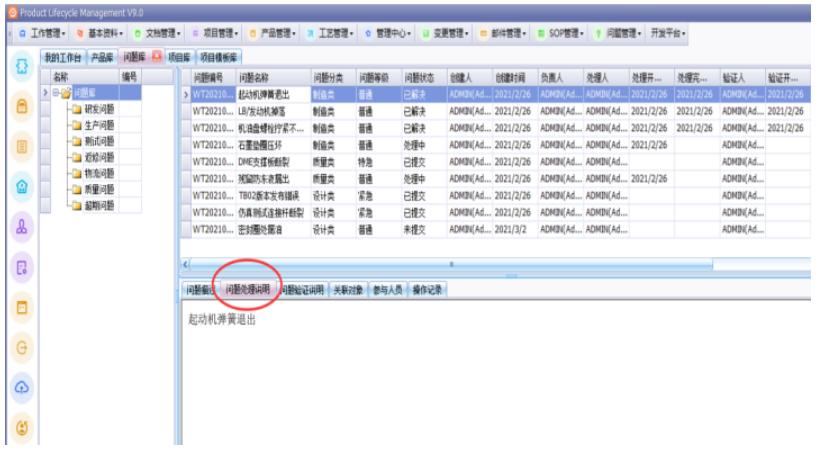
Task: Open the 工艺管理 dropdown menu
Action: pos(331,34)
